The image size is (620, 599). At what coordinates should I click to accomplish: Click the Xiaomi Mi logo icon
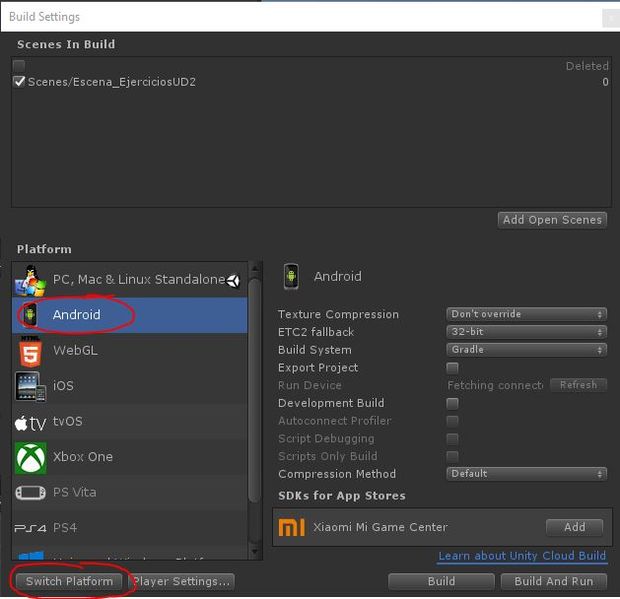(291, 527)
